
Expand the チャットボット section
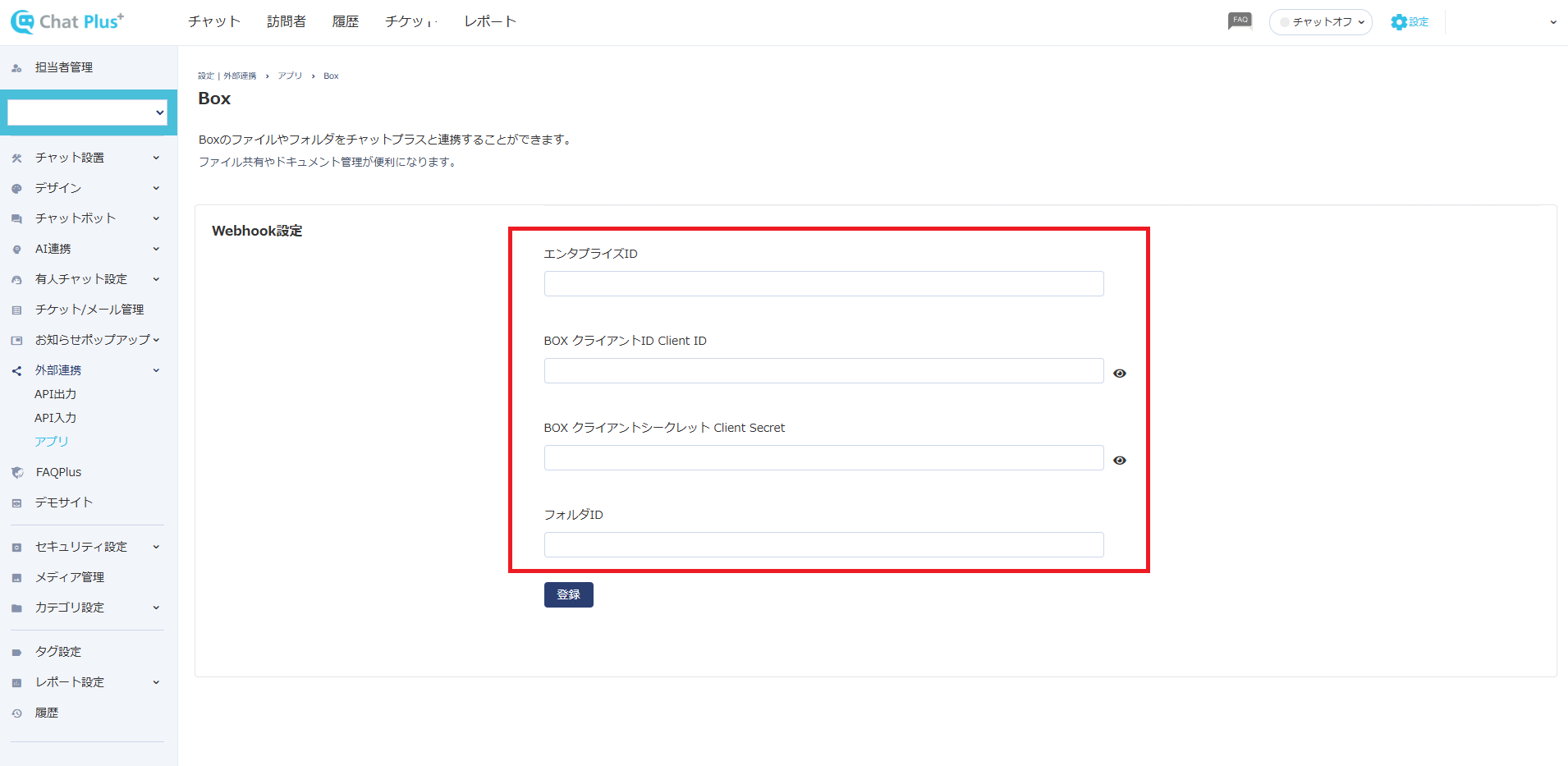156,218
